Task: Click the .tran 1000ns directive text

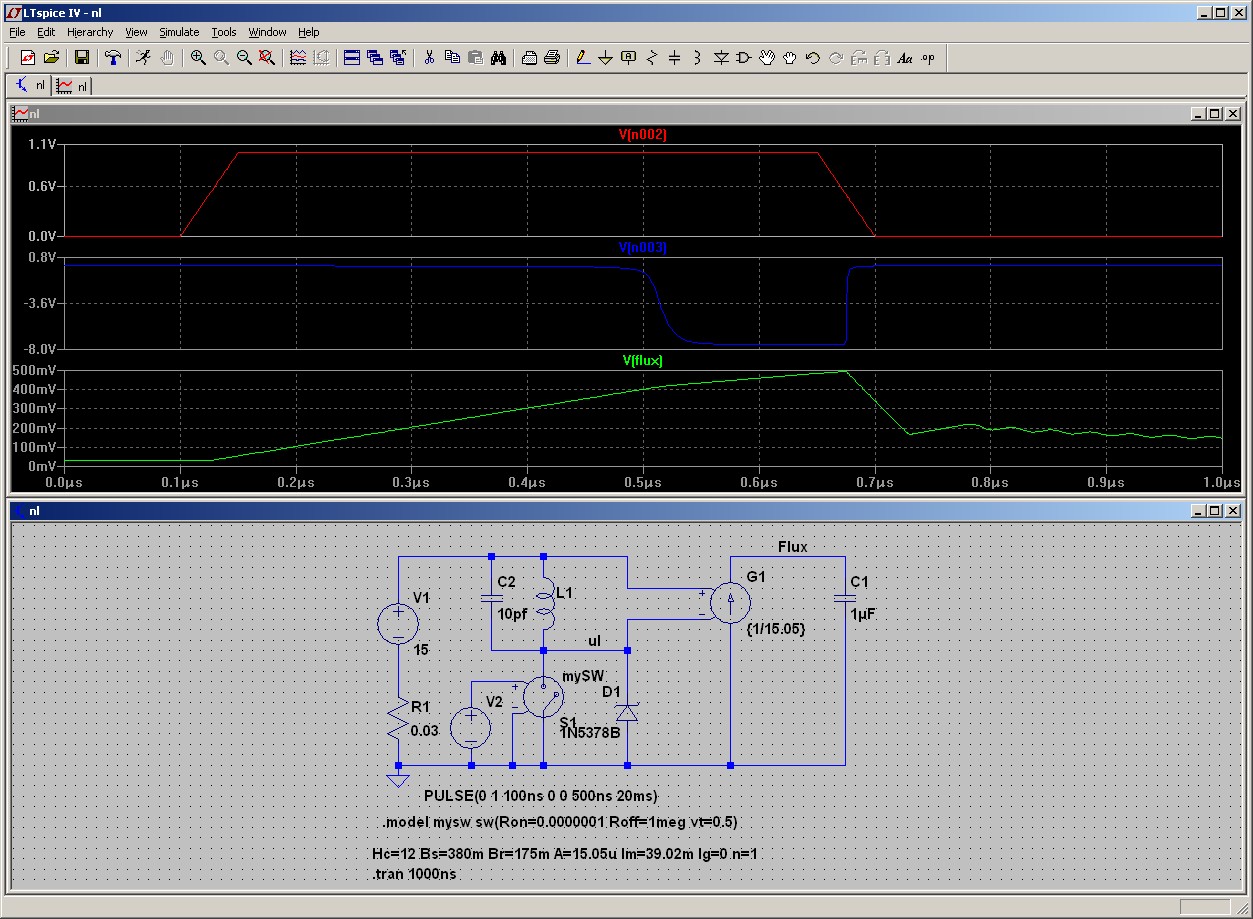Action: click(x=414, y=873)
